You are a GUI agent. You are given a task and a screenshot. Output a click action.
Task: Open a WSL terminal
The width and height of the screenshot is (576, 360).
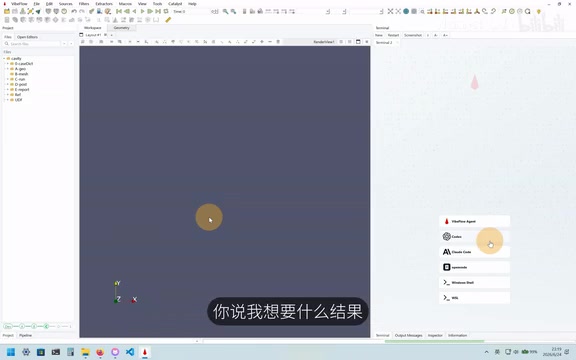[474, 298]
